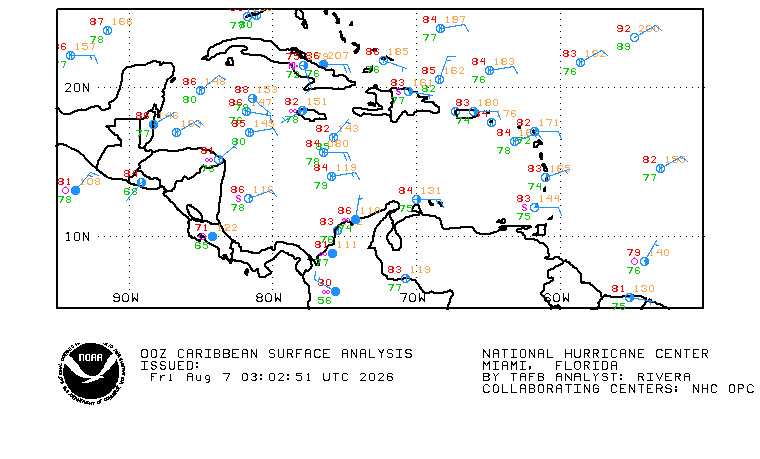Click the station circle labeled 83 144
This screenshot has width=760, height=459.
(534, 207)
